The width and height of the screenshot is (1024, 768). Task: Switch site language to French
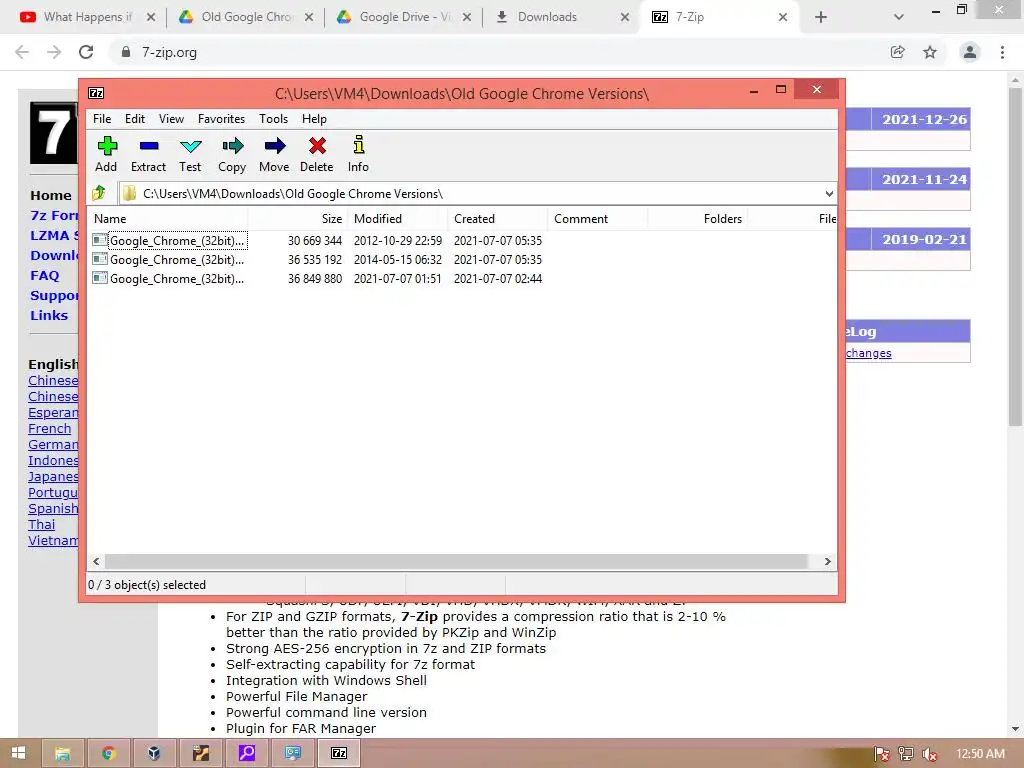50,428
